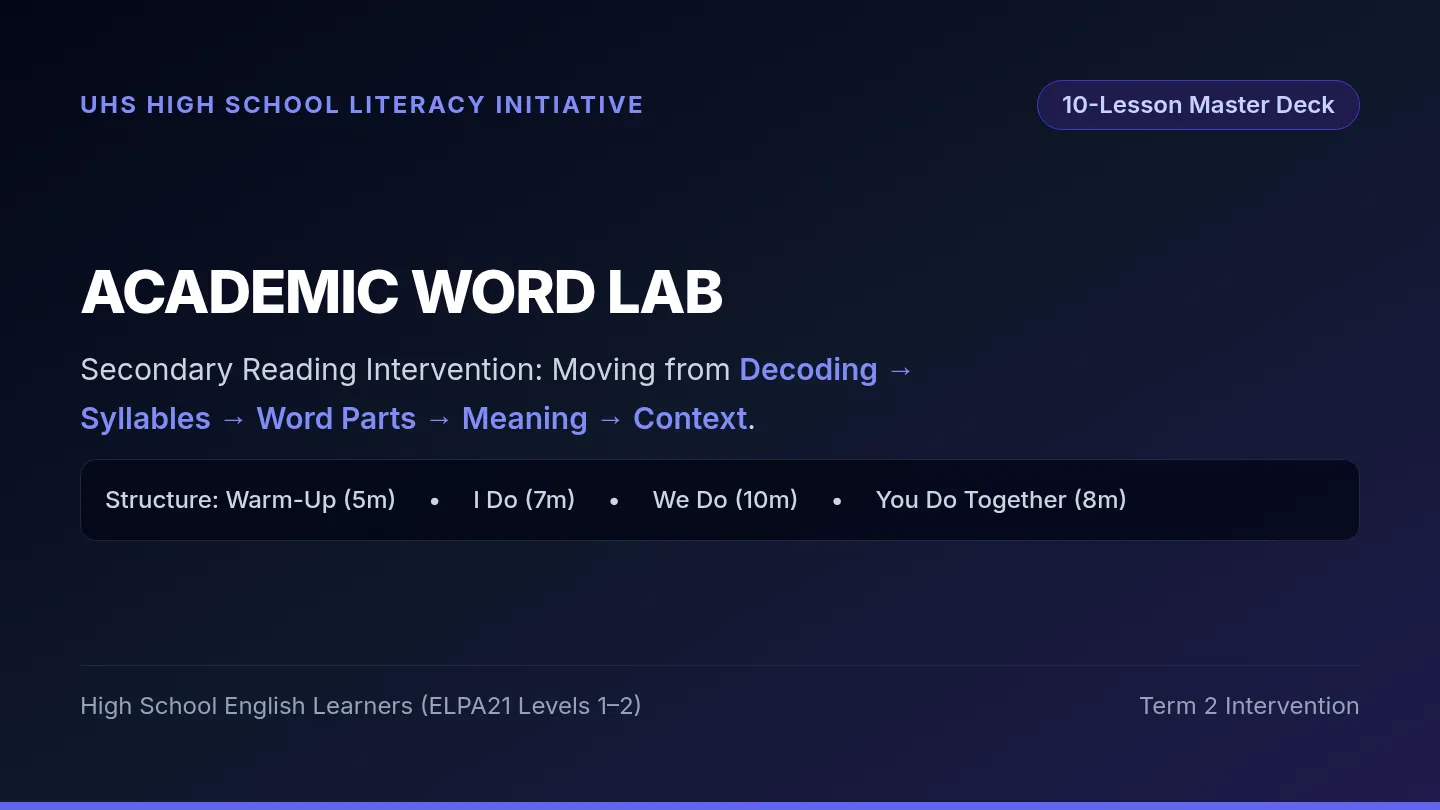The width and height of the screenshot is (1440, 810).
Task: Click "We Do (10m)" in the structure bar
Action: [x=725, y=500]
